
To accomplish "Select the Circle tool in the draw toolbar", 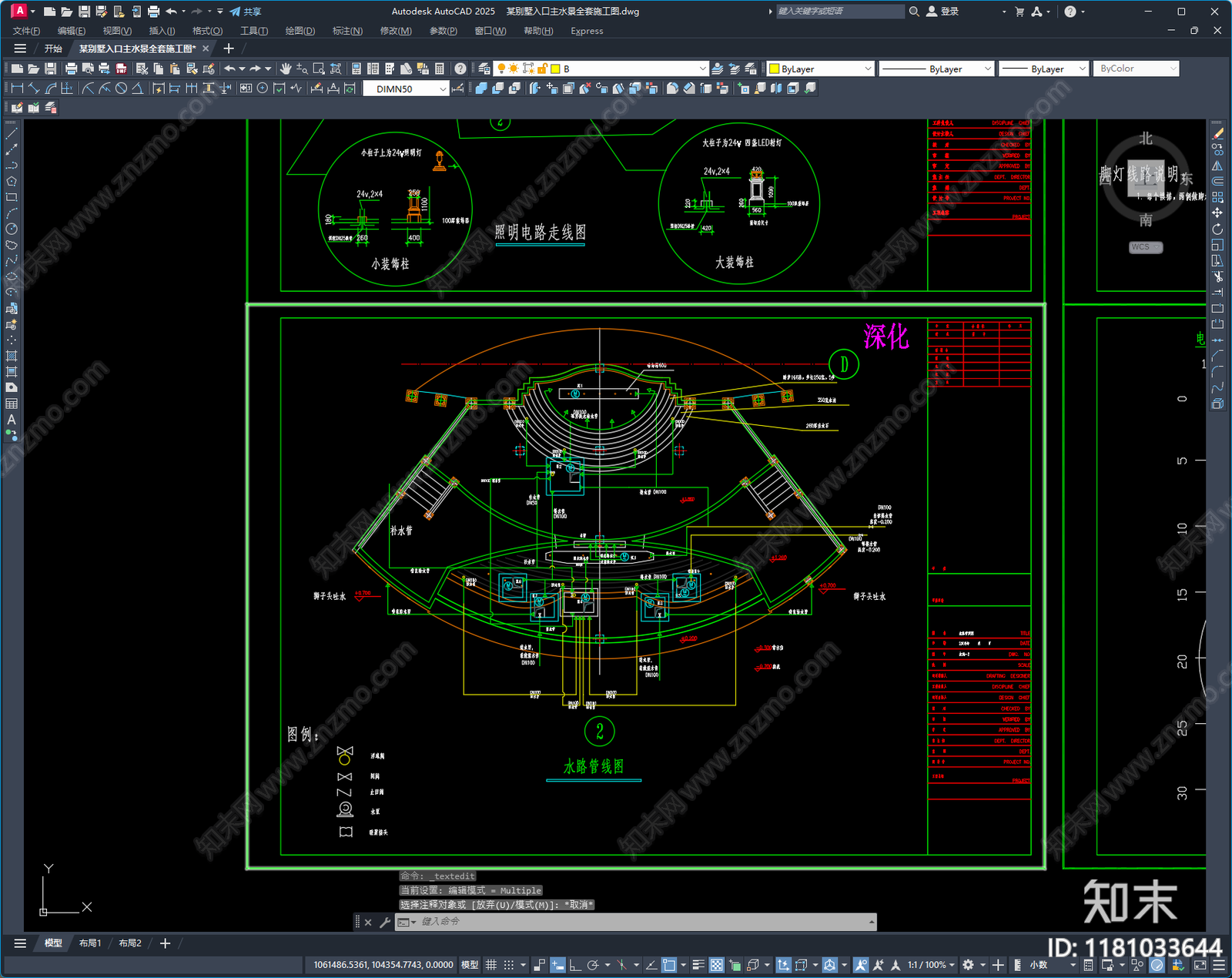I will click(12, 229).
